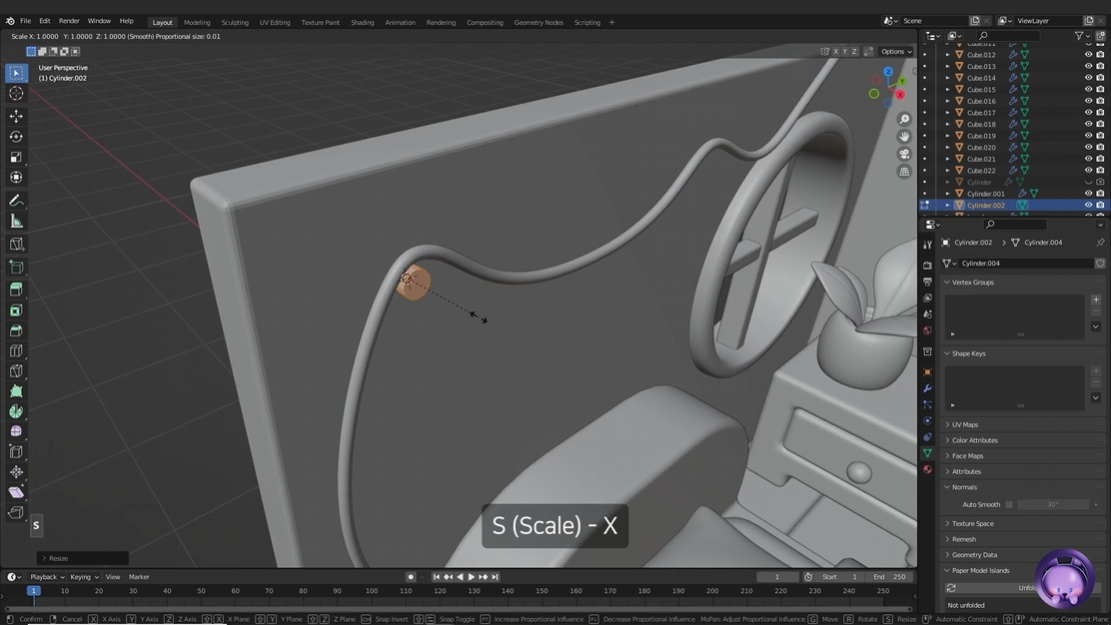Select the Select Box tool
1111x625 pixels.
pos(16,73)
